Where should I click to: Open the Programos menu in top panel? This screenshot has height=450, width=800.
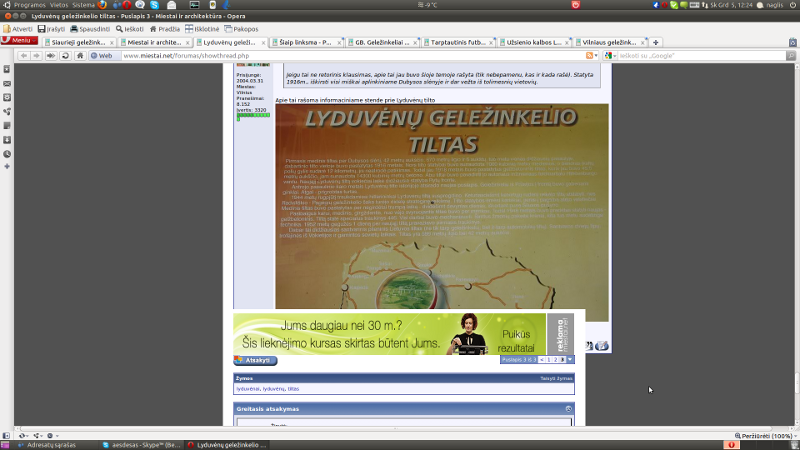[x=23, y=5]
